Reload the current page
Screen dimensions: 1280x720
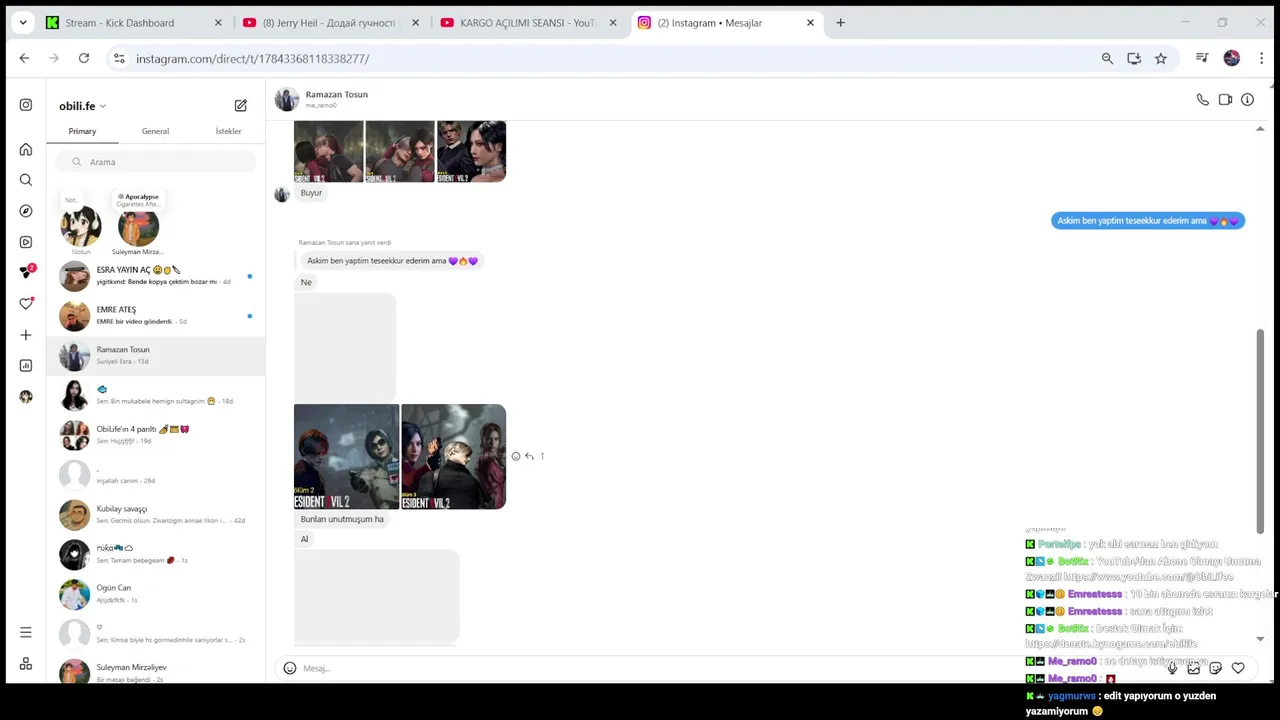pos(84,59)
